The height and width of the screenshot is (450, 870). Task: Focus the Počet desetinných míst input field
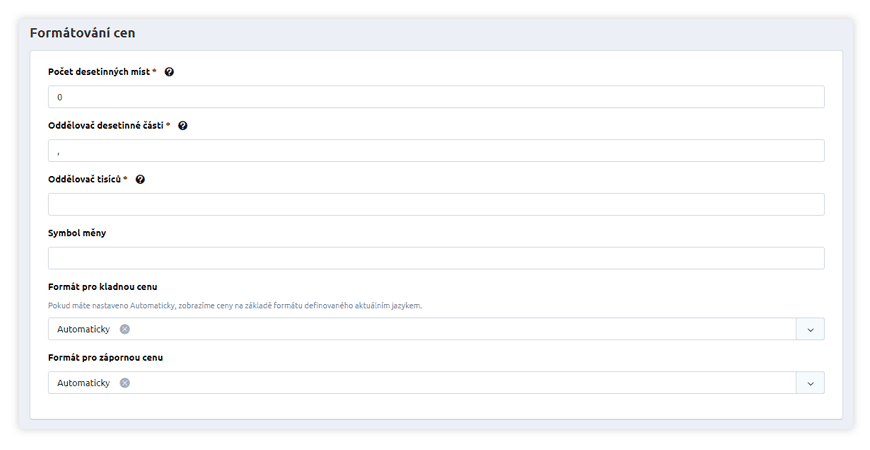436,97
